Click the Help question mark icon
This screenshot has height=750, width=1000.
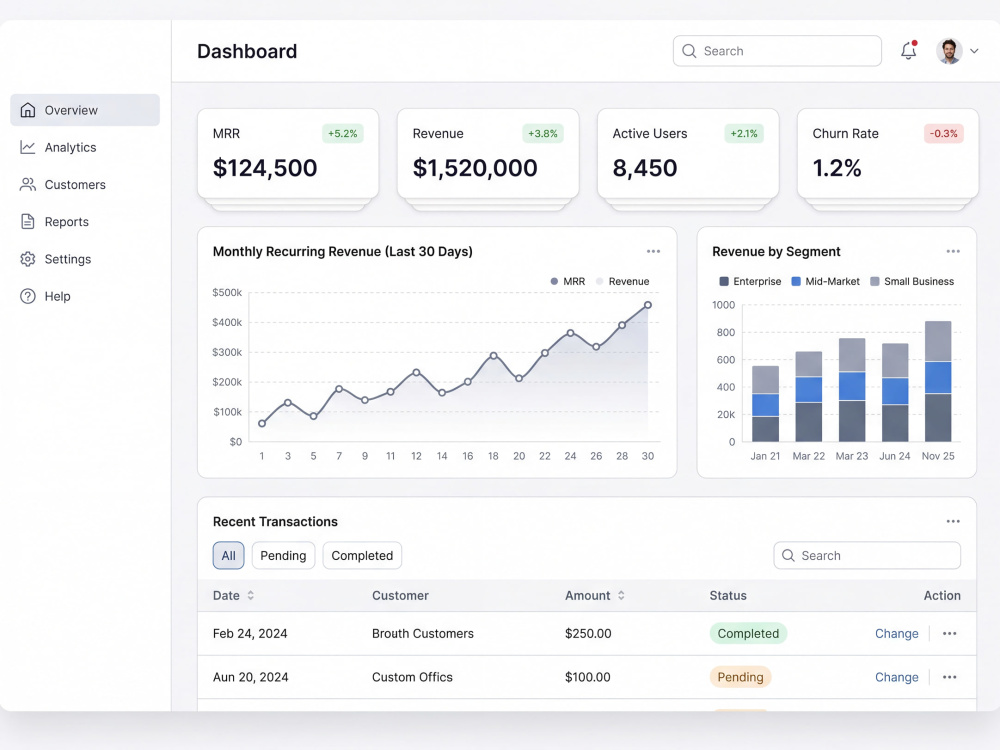pos(27,296)
